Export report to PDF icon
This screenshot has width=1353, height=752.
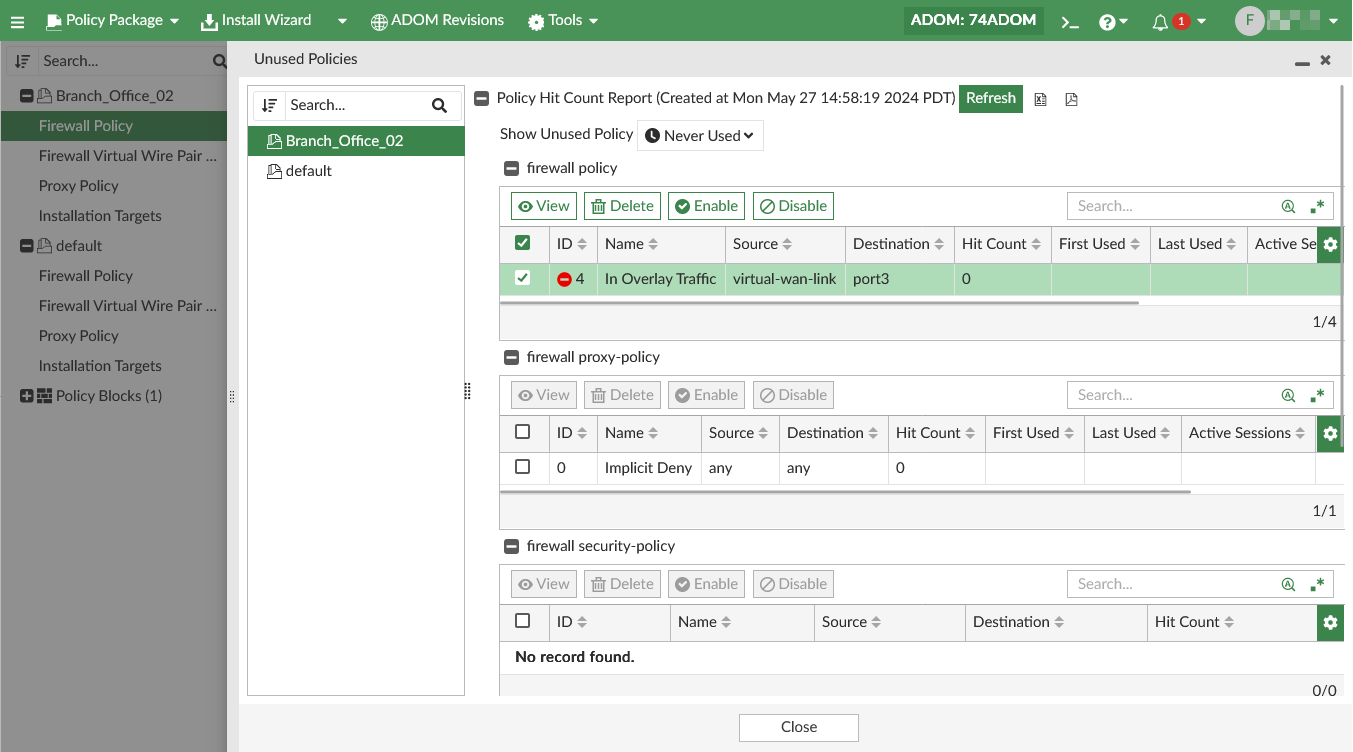1071,99
